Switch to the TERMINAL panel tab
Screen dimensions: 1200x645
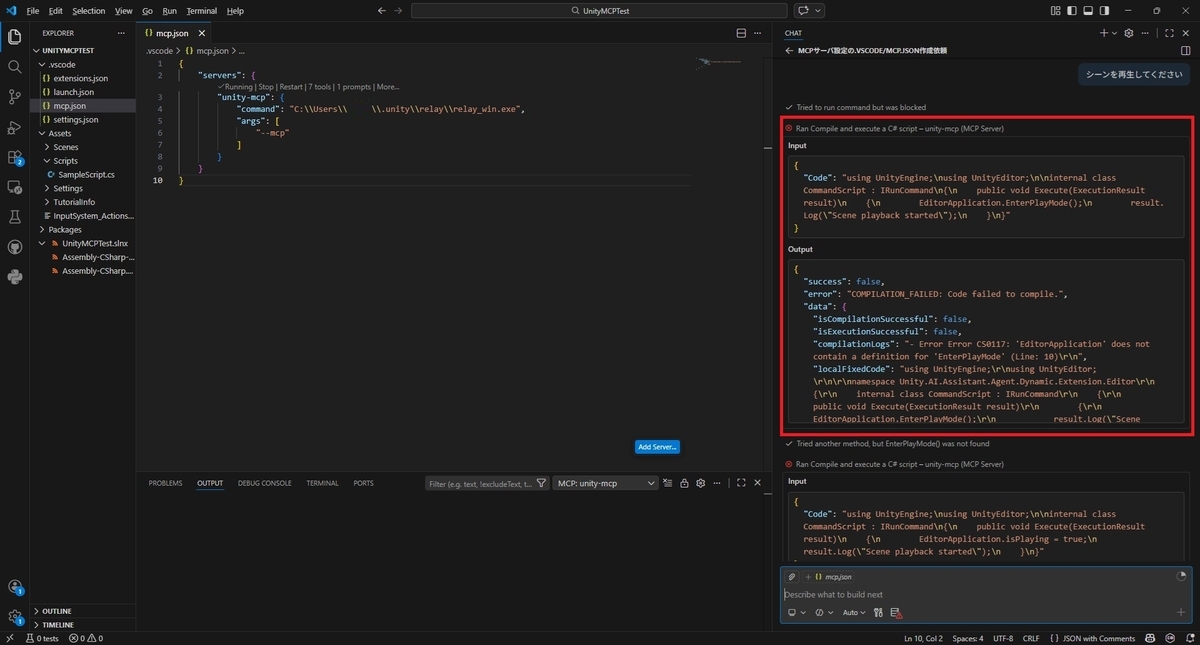(322, 483)
